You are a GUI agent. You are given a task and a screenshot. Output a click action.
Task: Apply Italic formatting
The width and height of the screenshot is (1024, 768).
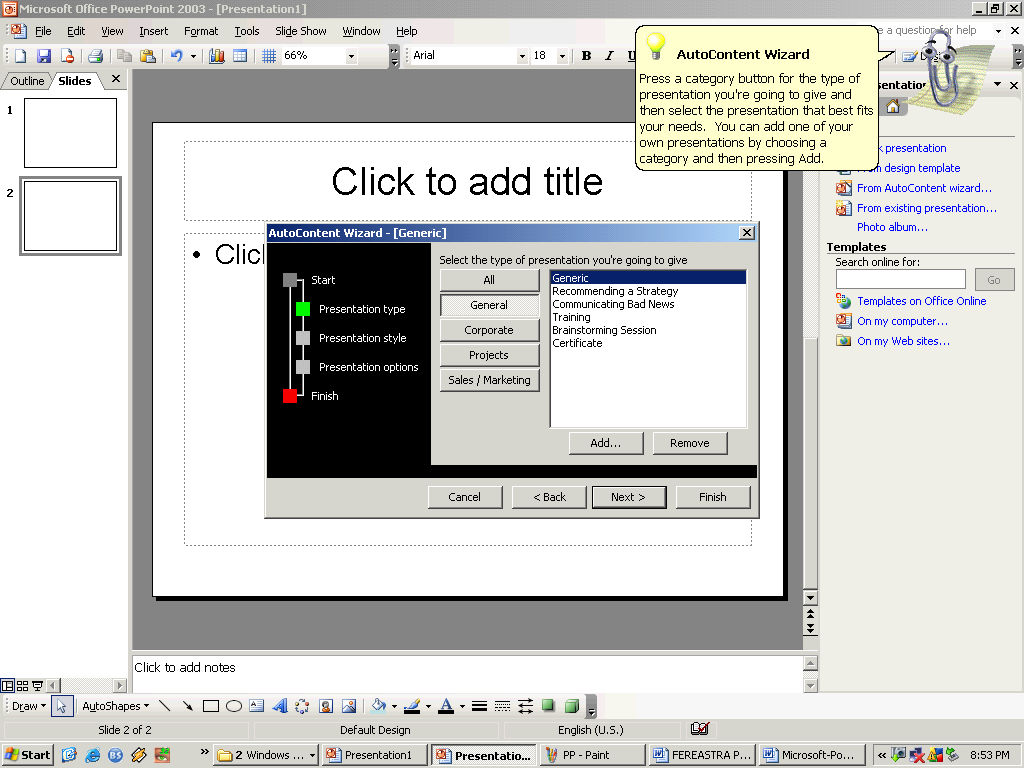coord(609,56)
